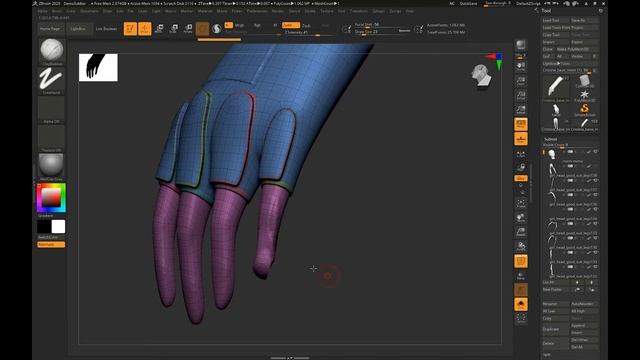Collapse the Subtool section header
Viewport: 640px width, 360px height.
[x=550, y=139]
